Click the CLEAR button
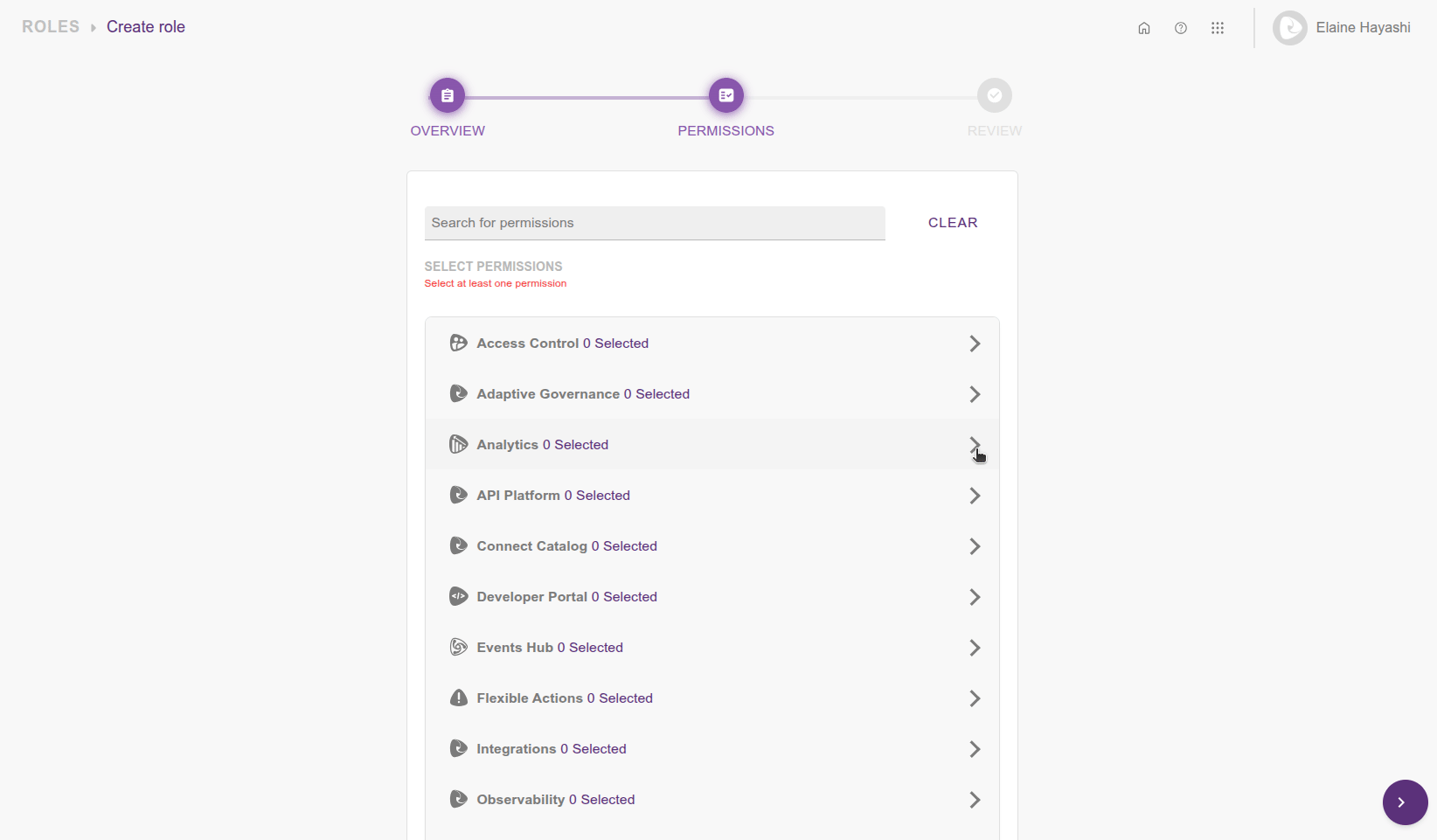Screen dimensions: 1437x840 [x=953, y=222]
